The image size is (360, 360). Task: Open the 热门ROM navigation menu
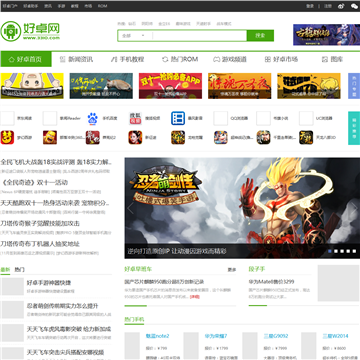(x=180, y=59)
